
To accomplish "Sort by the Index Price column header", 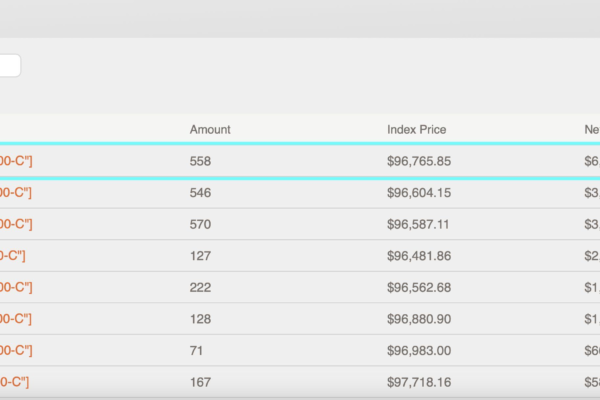I will [416, 129].
